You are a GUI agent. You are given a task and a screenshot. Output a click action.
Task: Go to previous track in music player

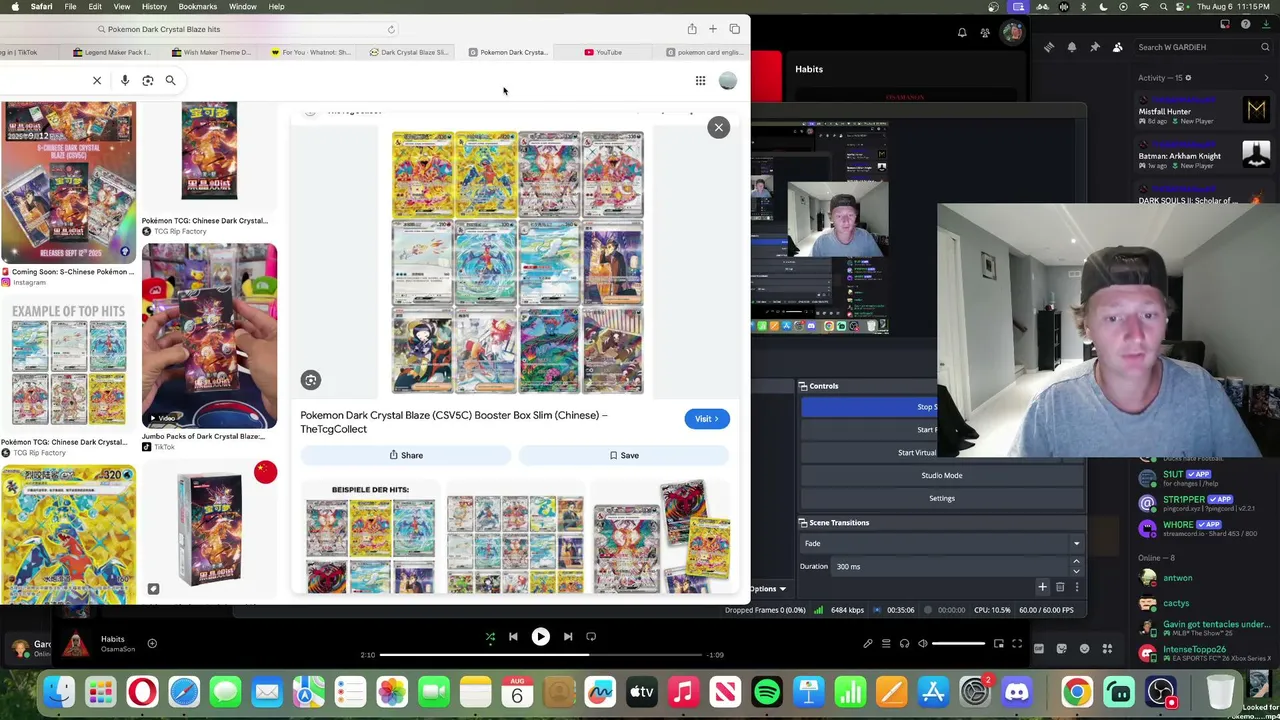coord(513,637)
